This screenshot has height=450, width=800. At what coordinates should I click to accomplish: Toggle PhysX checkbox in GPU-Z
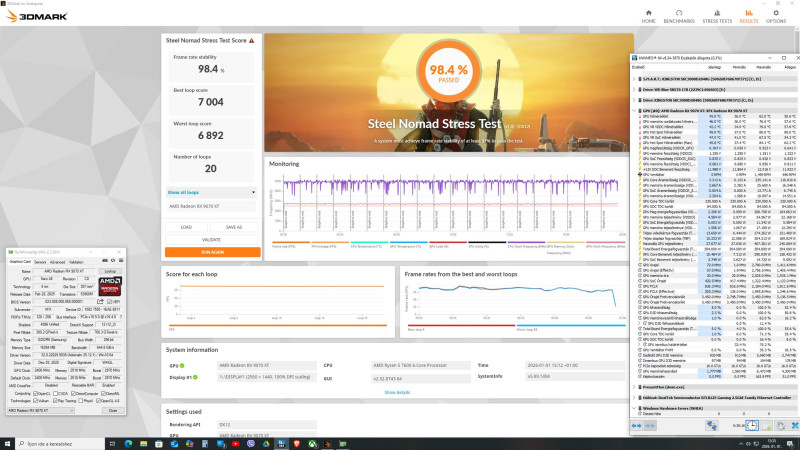coord(81,401)
